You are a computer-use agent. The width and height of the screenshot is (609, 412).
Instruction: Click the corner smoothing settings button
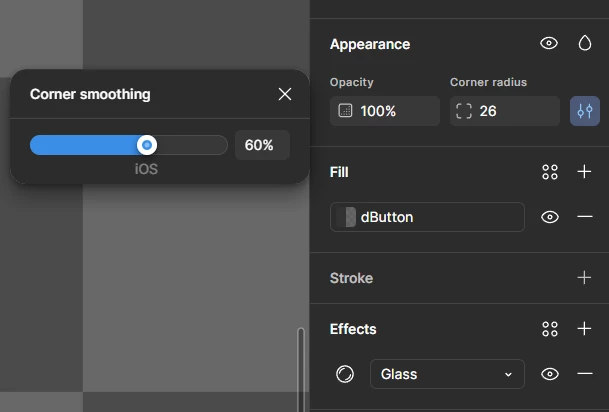585,111
